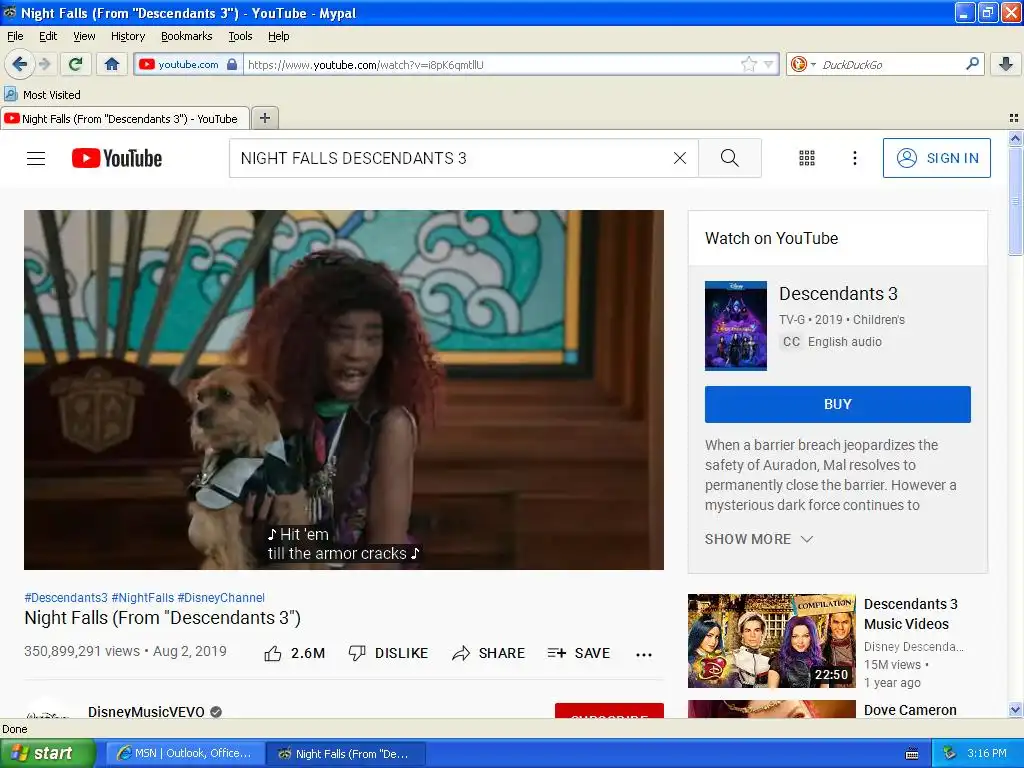This screenshot has width=1024, height=768.
Task: Open the Tools menu
Action: coord(240,36)
